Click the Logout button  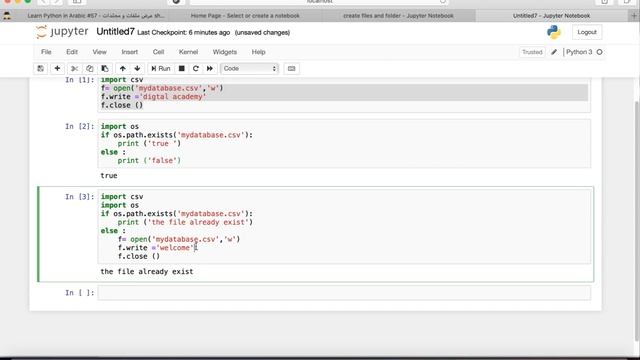click(x=587, y=32)
